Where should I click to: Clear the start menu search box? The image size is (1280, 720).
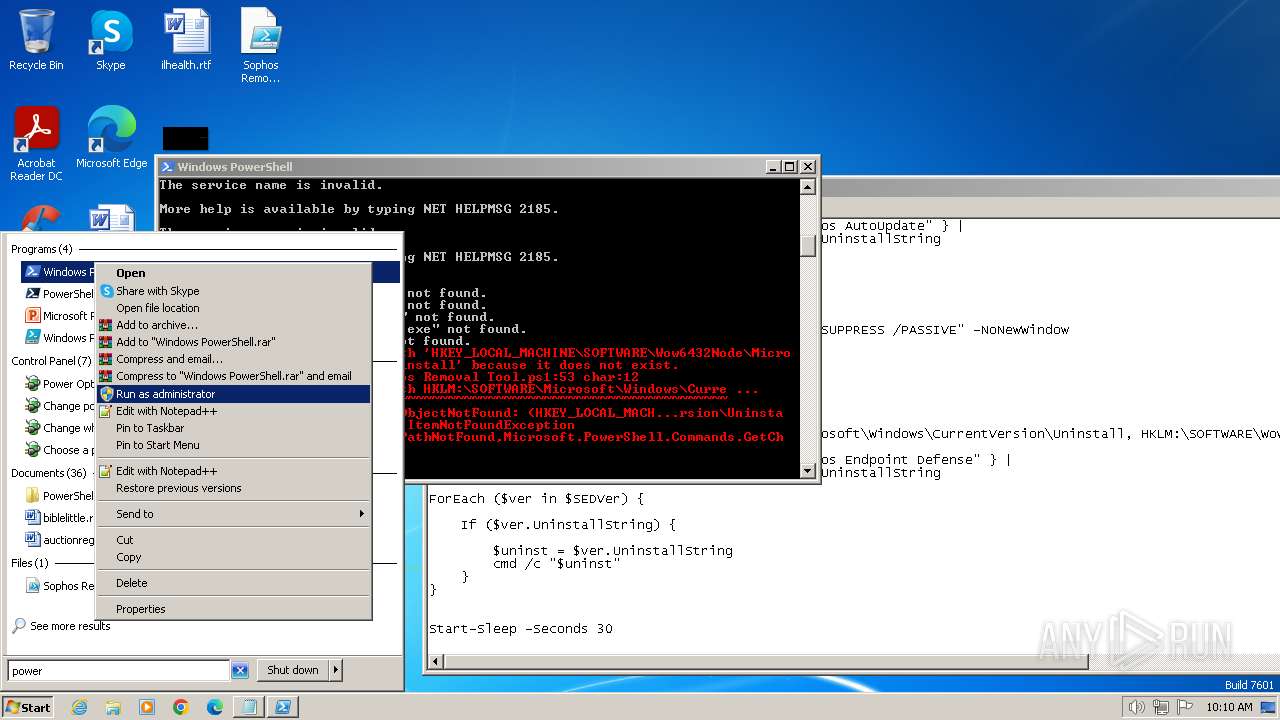coord(240,670)
